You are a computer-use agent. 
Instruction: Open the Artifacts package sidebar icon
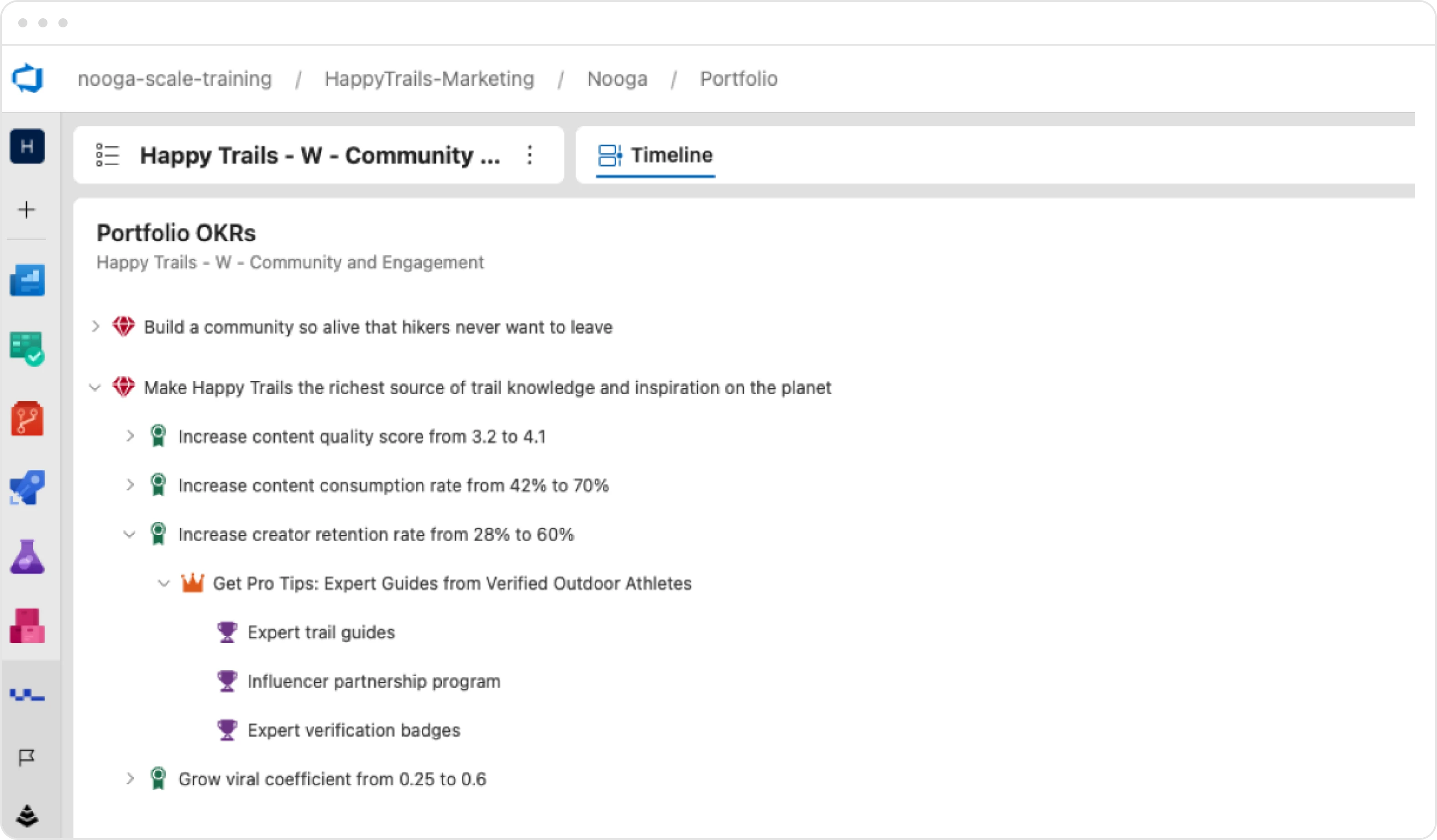[x=27, y=625]
